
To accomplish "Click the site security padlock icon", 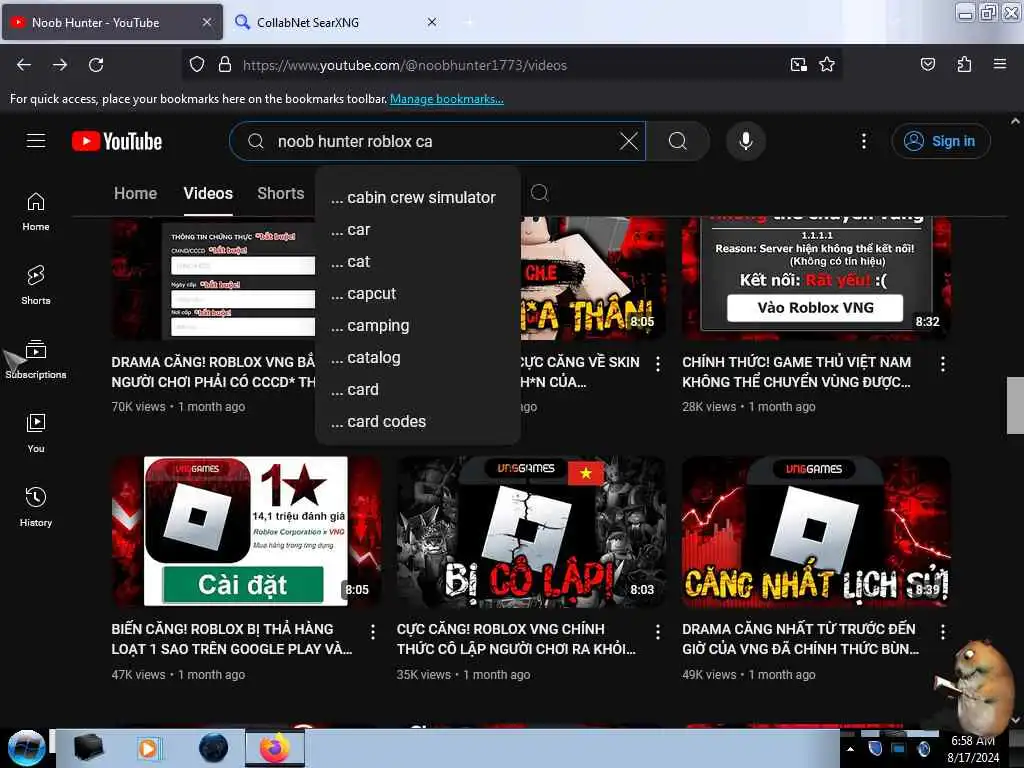I will [225, 65].
